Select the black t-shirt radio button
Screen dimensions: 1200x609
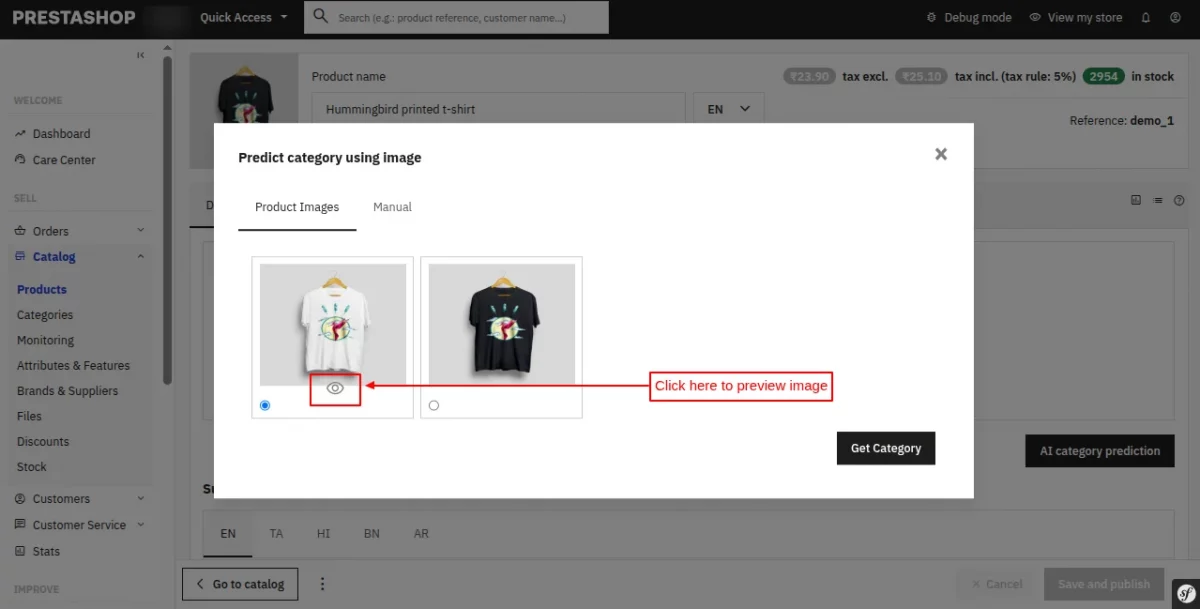pyautogui.click(x=433, y=404)
